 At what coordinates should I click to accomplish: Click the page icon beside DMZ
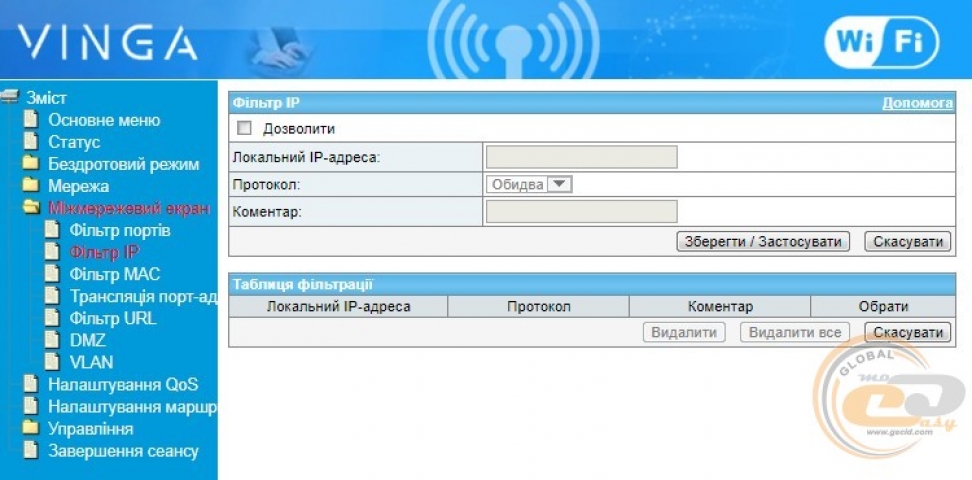click(x=53, y=340)
